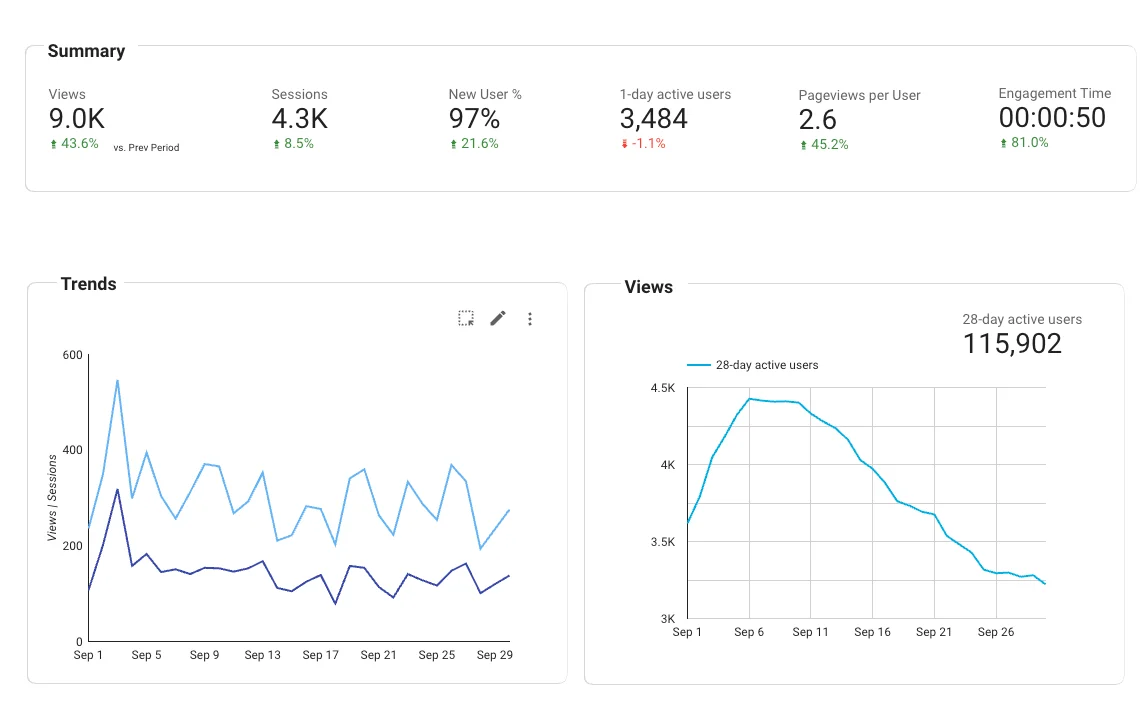Screen dimensions: 1147x705
Task: Click the chart selection tool icon in Trends
Action: pos(466,319)
